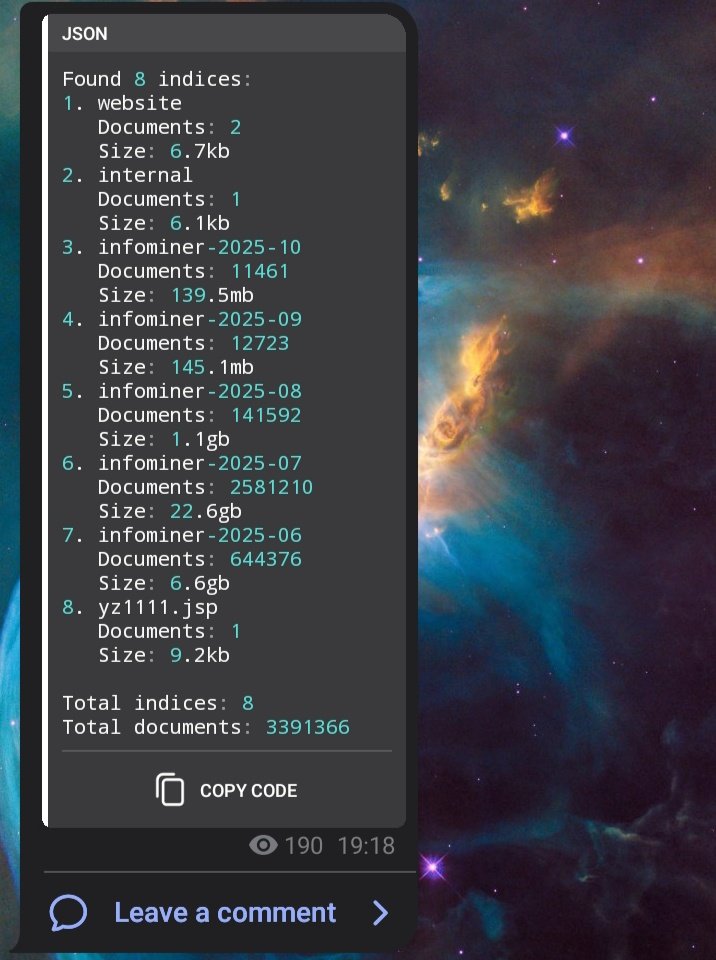Click the 'website' index name
Screen dimensions: 716x960
click(140, 103)
